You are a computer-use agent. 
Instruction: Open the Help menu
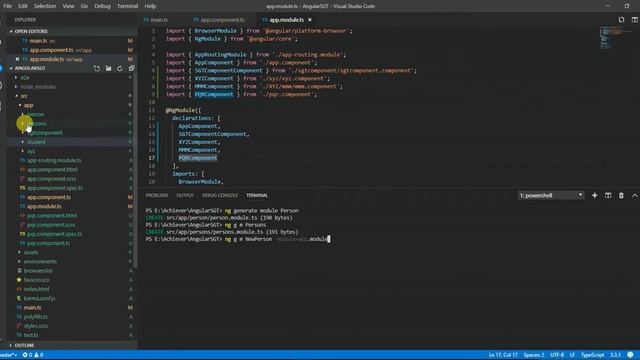click(150, 6)
